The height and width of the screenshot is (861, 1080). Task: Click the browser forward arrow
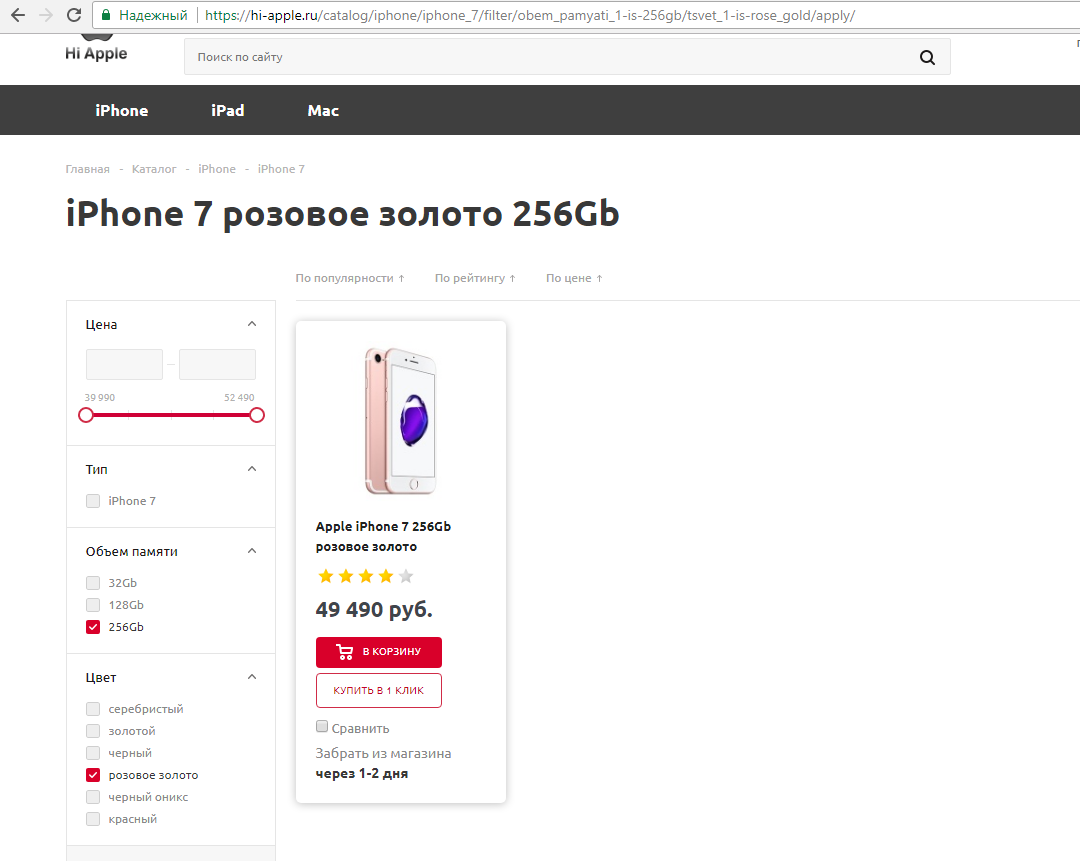pos(45,16)
